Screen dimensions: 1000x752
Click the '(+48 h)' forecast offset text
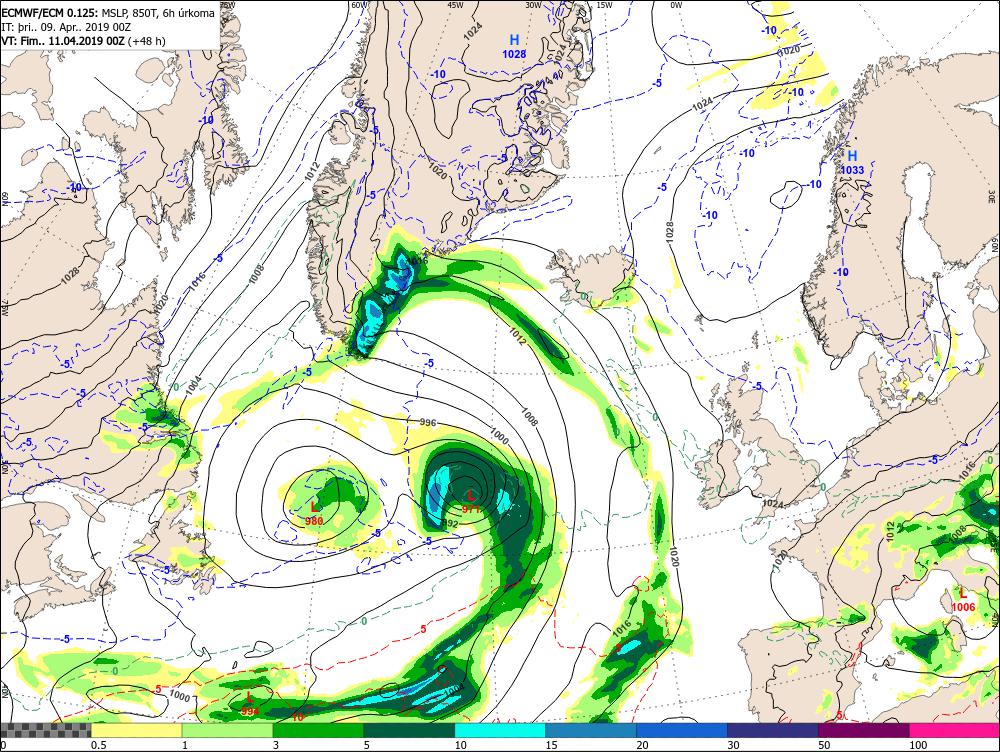147,41
